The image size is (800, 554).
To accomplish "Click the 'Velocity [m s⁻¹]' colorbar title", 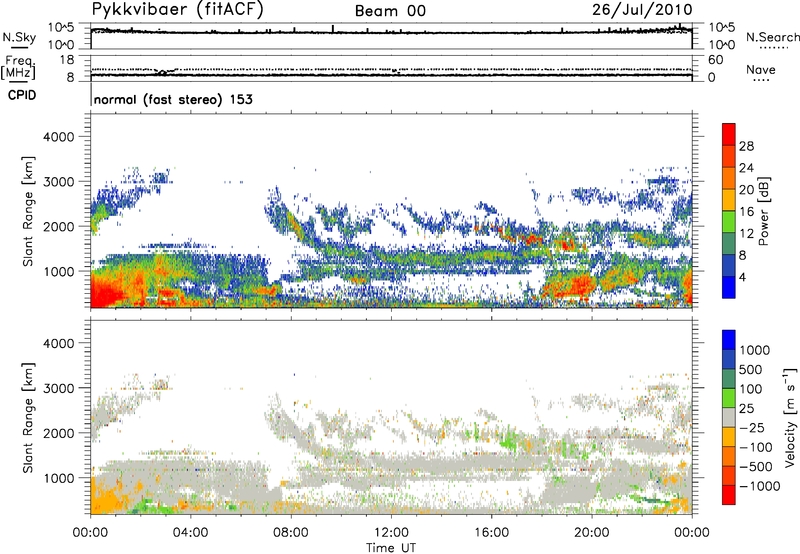I will tap(790, 417).
